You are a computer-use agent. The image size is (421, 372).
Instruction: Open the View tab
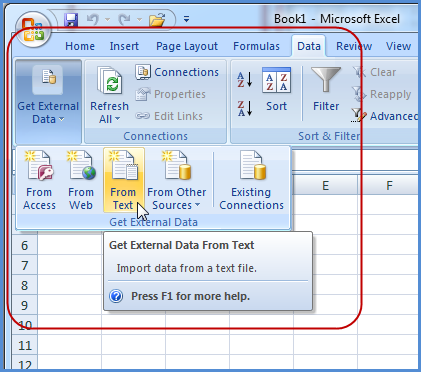tap(398, 46)
